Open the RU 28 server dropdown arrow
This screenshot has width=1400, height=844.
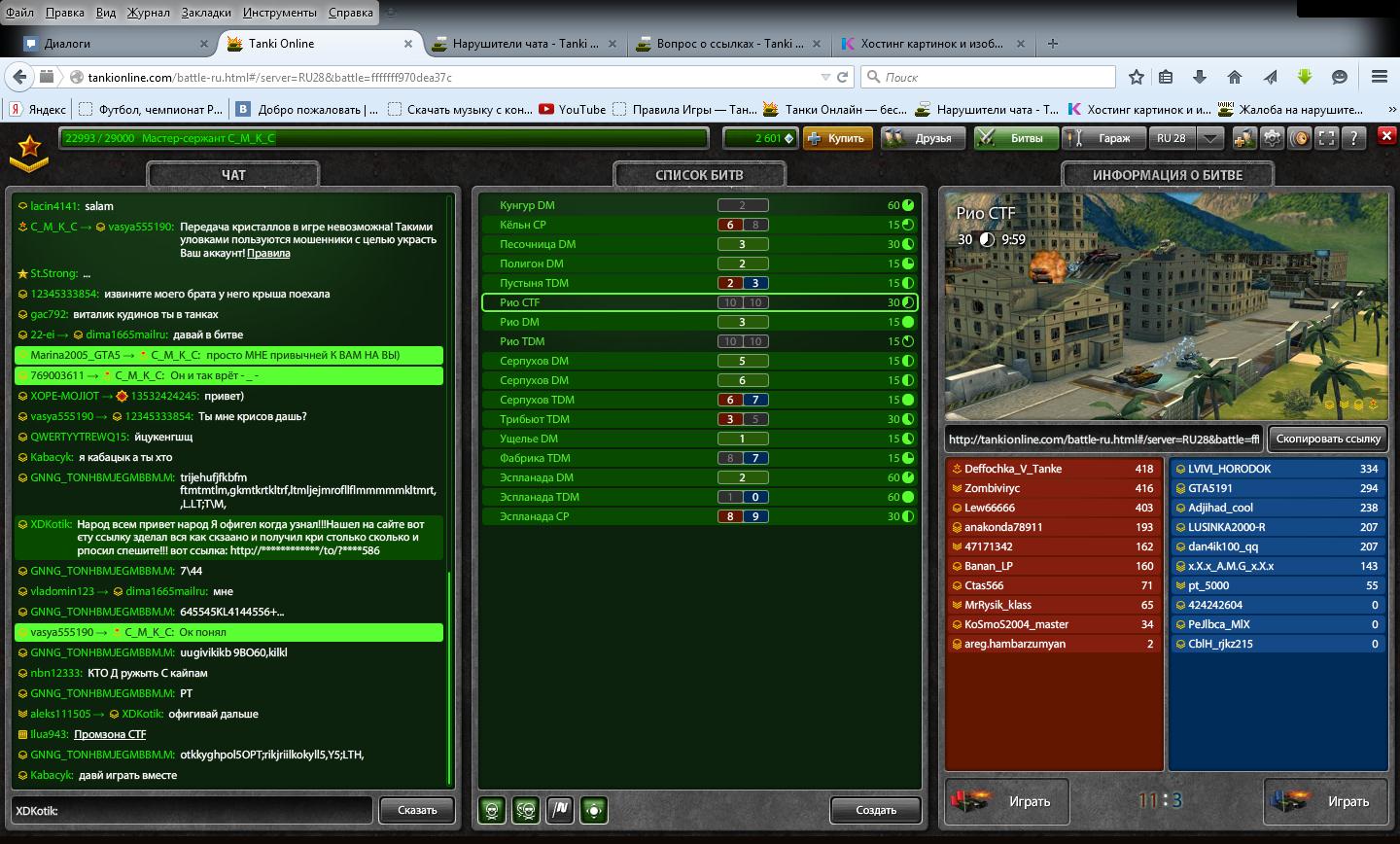(x=1210, y=138)
